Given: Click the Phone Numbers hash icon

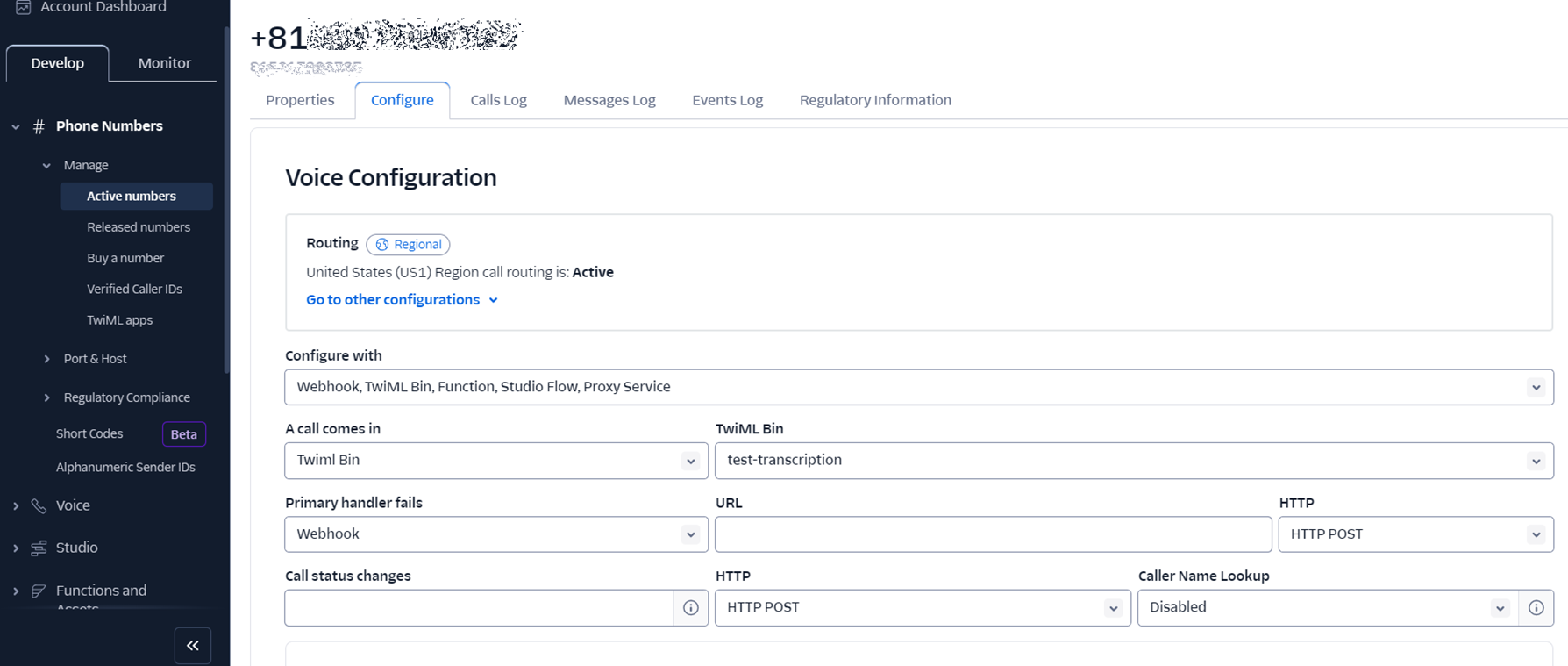Looking at the screenshot, I should tap(39, 126).
